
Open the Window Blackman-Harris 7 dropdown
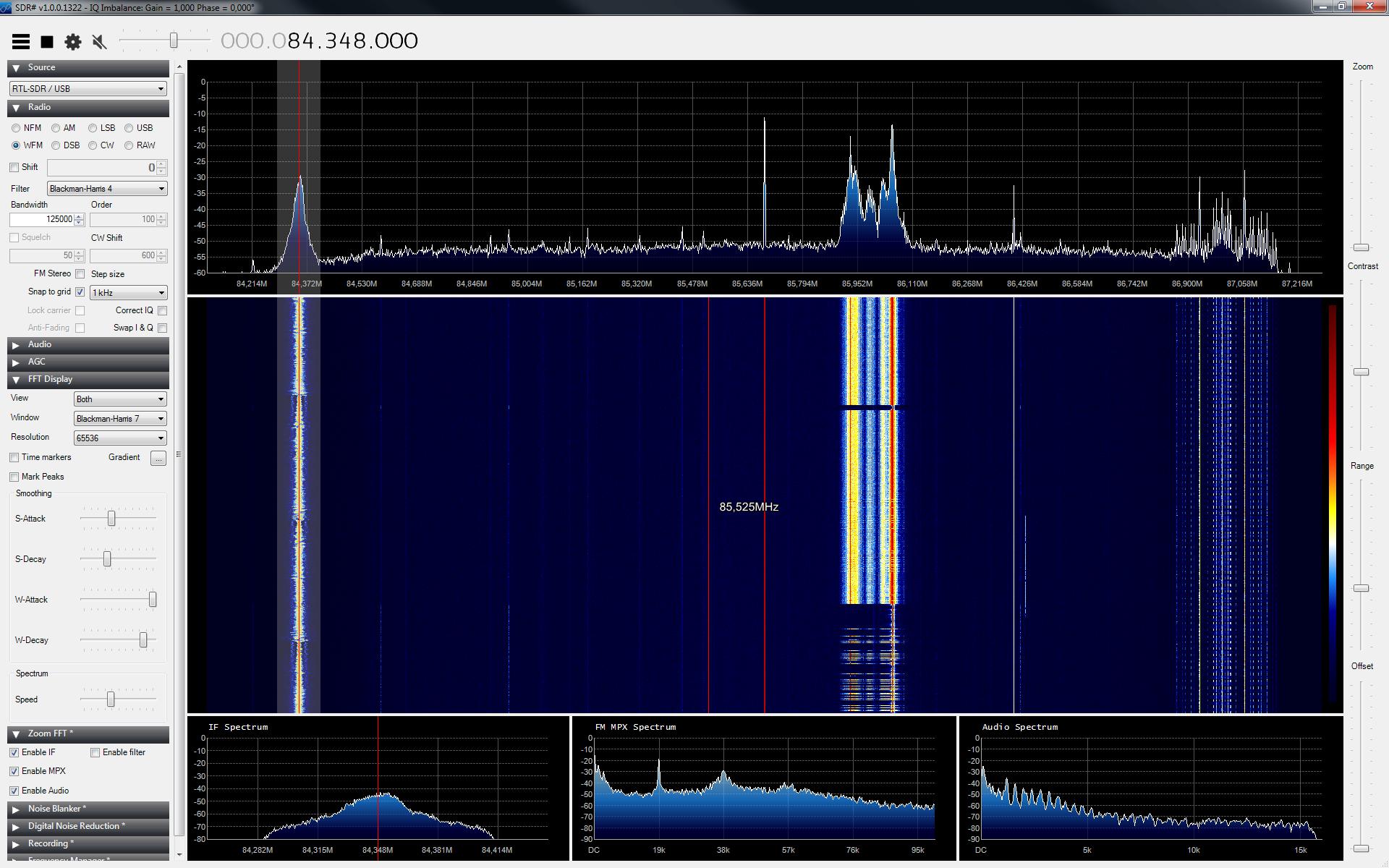pyautogui.click(x=120, y=419)
